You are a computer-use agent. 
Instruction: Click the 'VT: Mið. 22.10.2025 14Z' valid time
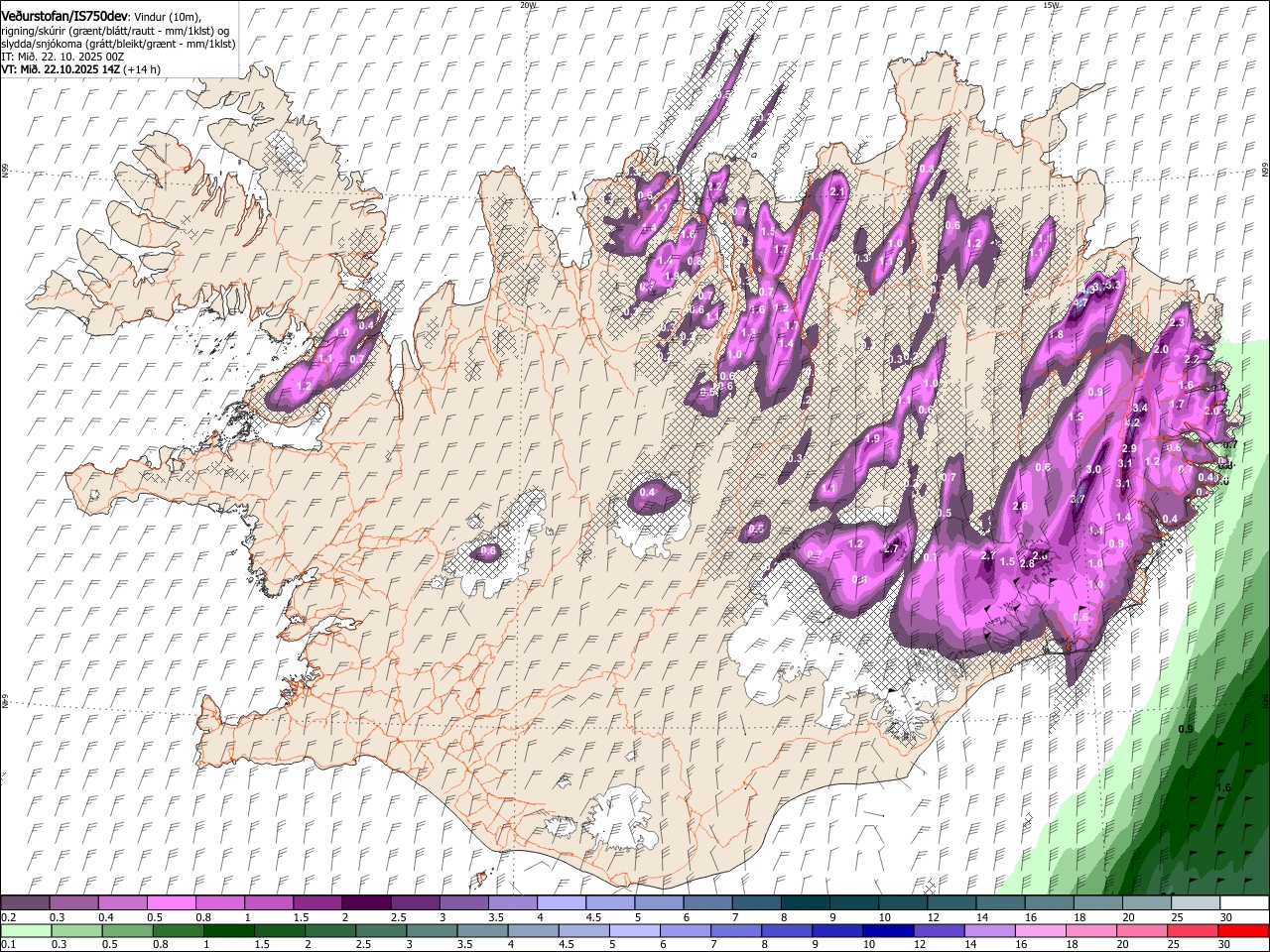(x=61, y=69)
